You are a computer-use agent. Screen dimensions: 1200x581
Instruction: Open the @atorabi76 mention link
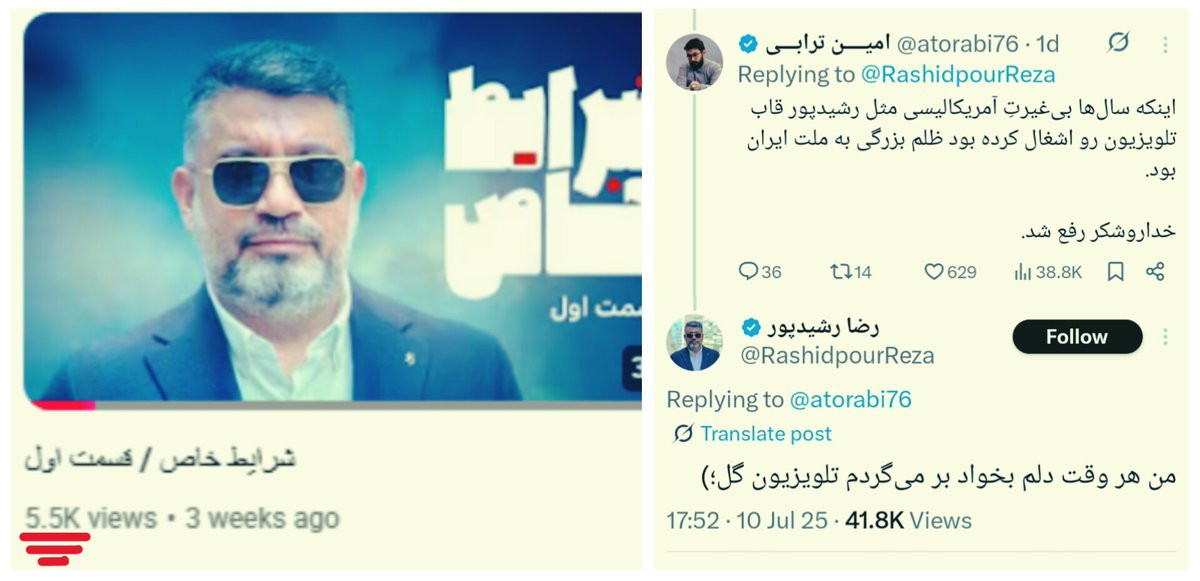[851, 400]
